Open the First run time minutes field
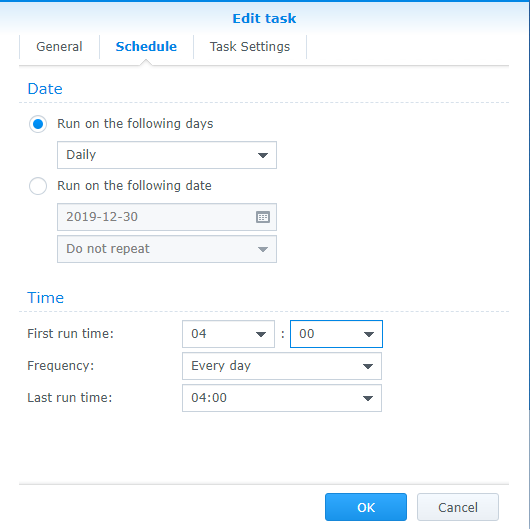This screenshot has height=529, width=530. click(x=336, y=334)
